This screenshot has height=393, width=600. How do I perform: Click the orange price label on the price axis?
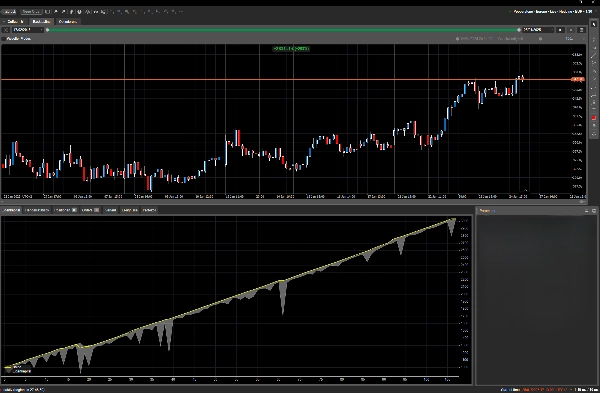click(x=577, y=80)
